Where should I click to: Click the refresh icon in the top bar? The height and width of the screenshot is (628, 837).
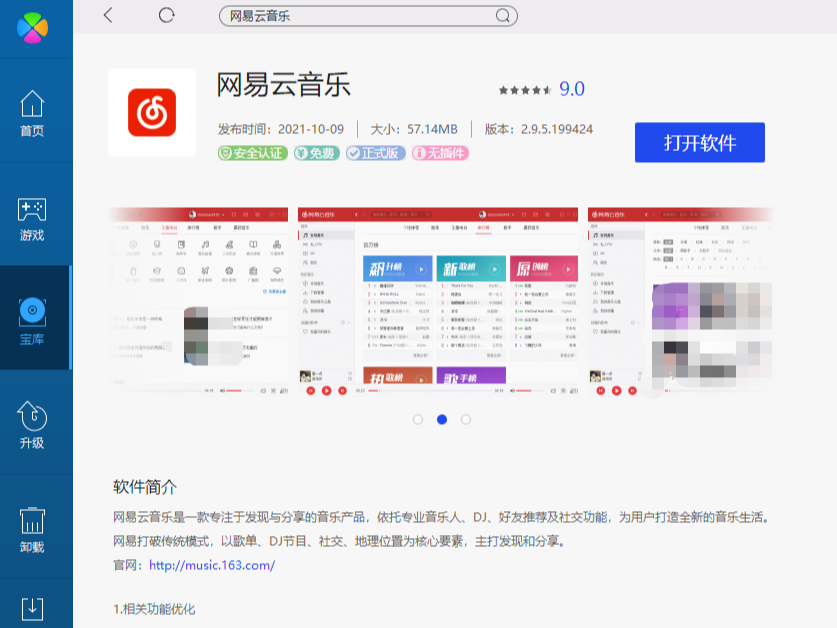167,15
